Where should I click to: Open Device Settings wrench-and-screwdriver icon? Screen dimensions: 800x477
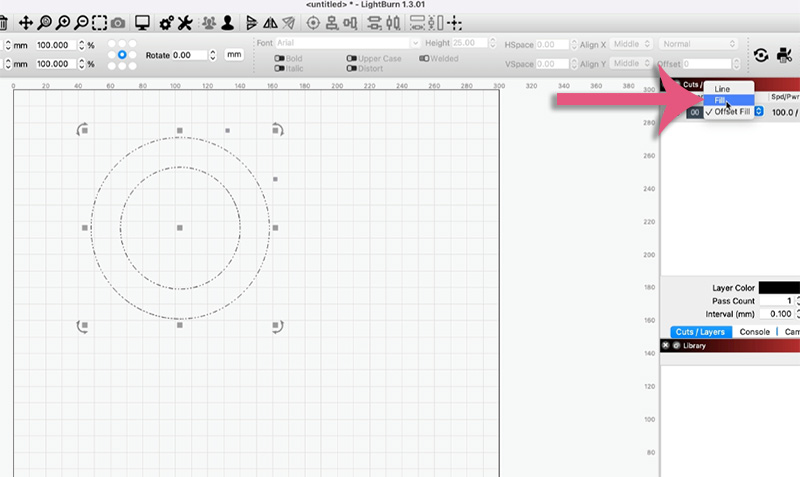pyautogui.click(x=185, y=21)
